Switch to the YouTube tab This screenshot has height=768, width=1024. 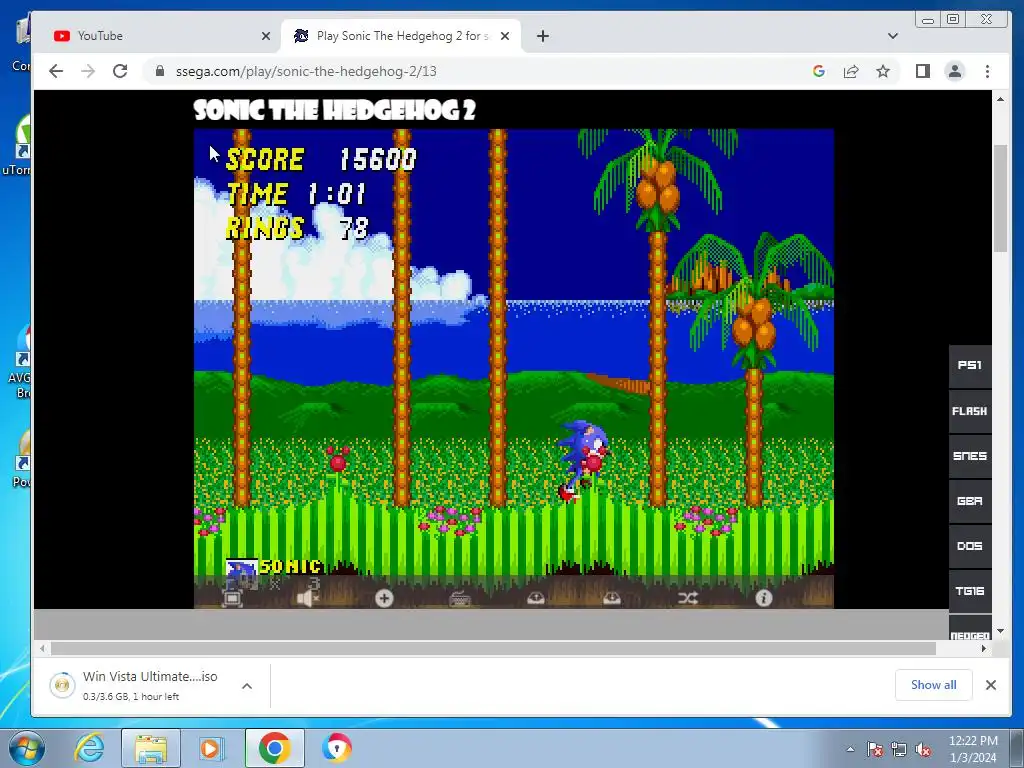click(x=157, y=36)
